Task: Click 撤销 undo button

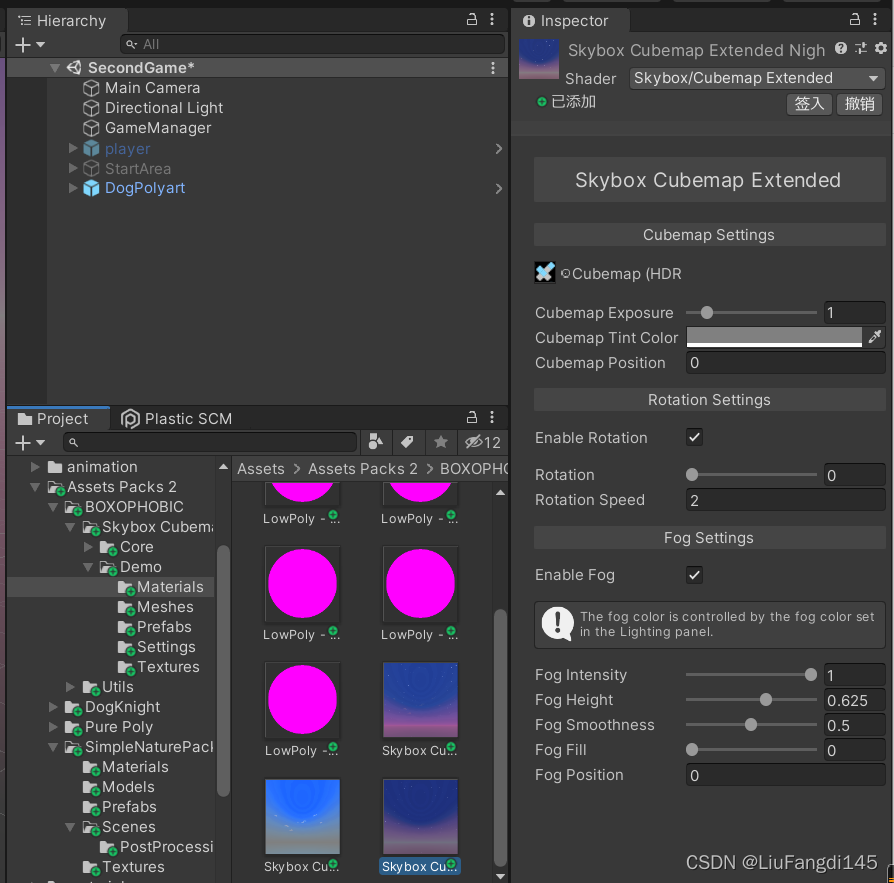Action: (859, 104)
